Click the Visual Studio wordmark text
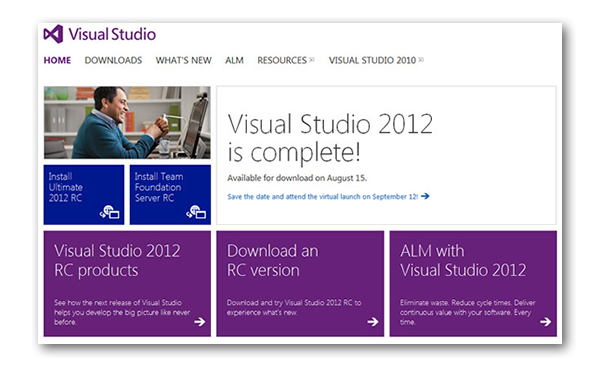This screenshot has width=600, height=367. (x=112, y=34)
